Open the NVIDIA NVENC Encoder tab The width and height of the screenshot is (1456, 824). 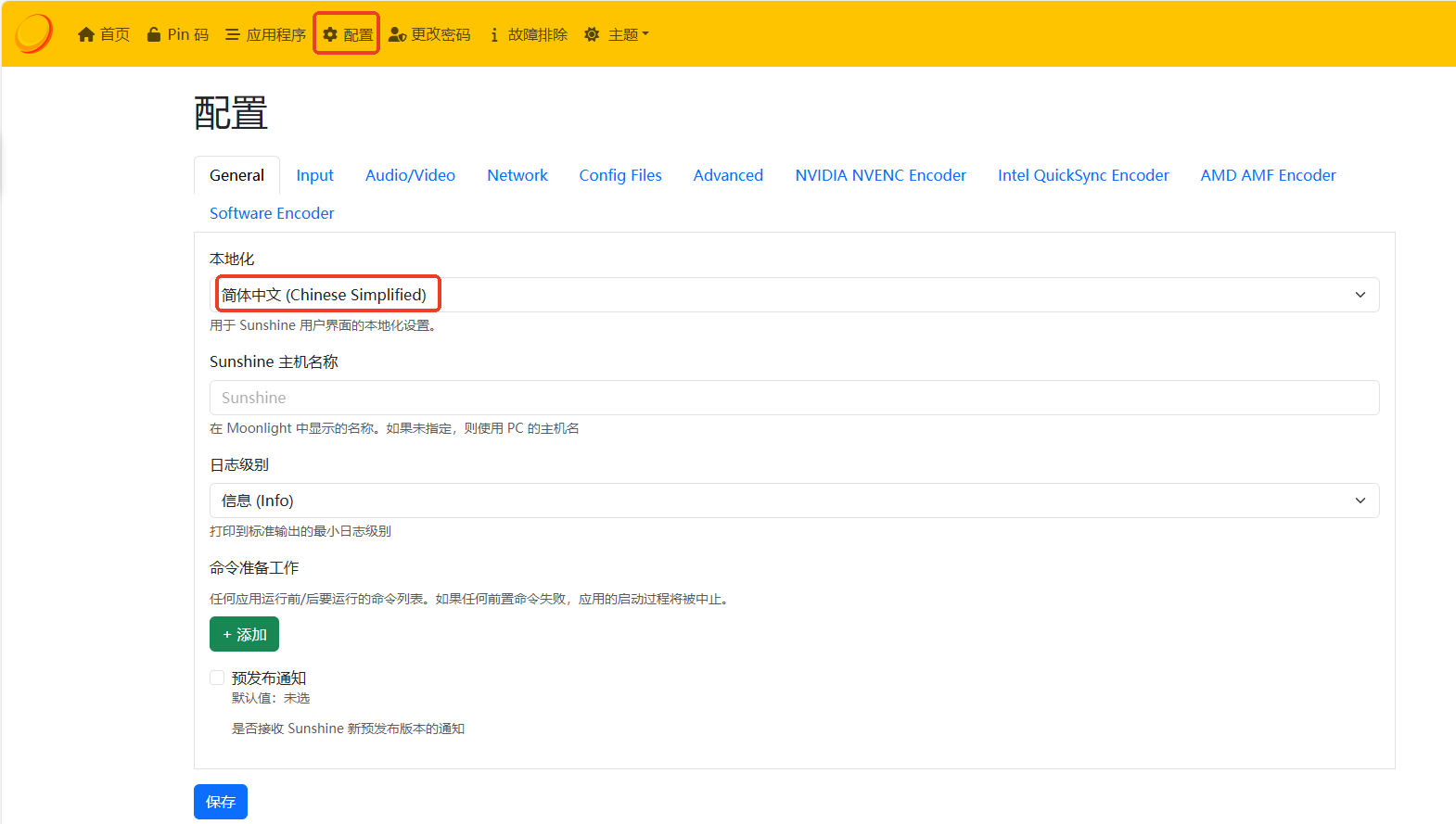click(880, 175)
